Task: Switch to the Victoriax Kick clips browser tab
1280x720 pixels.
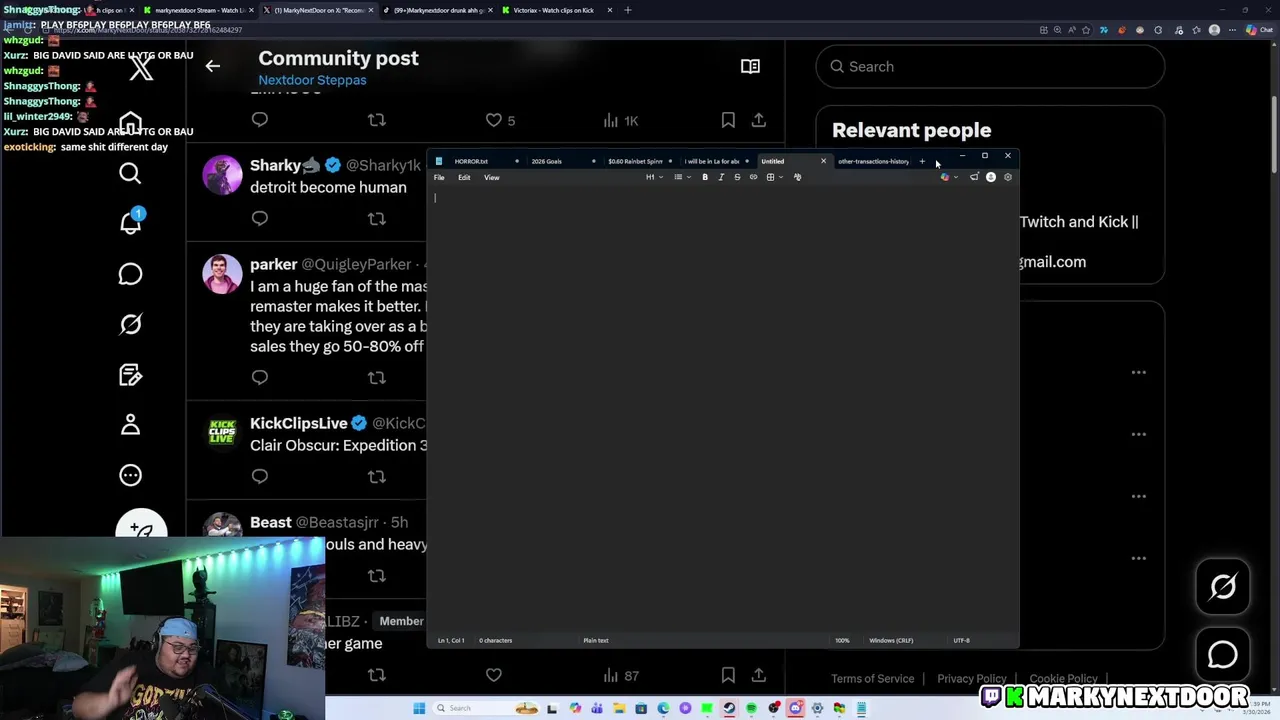Action: [x=558, y=10]
